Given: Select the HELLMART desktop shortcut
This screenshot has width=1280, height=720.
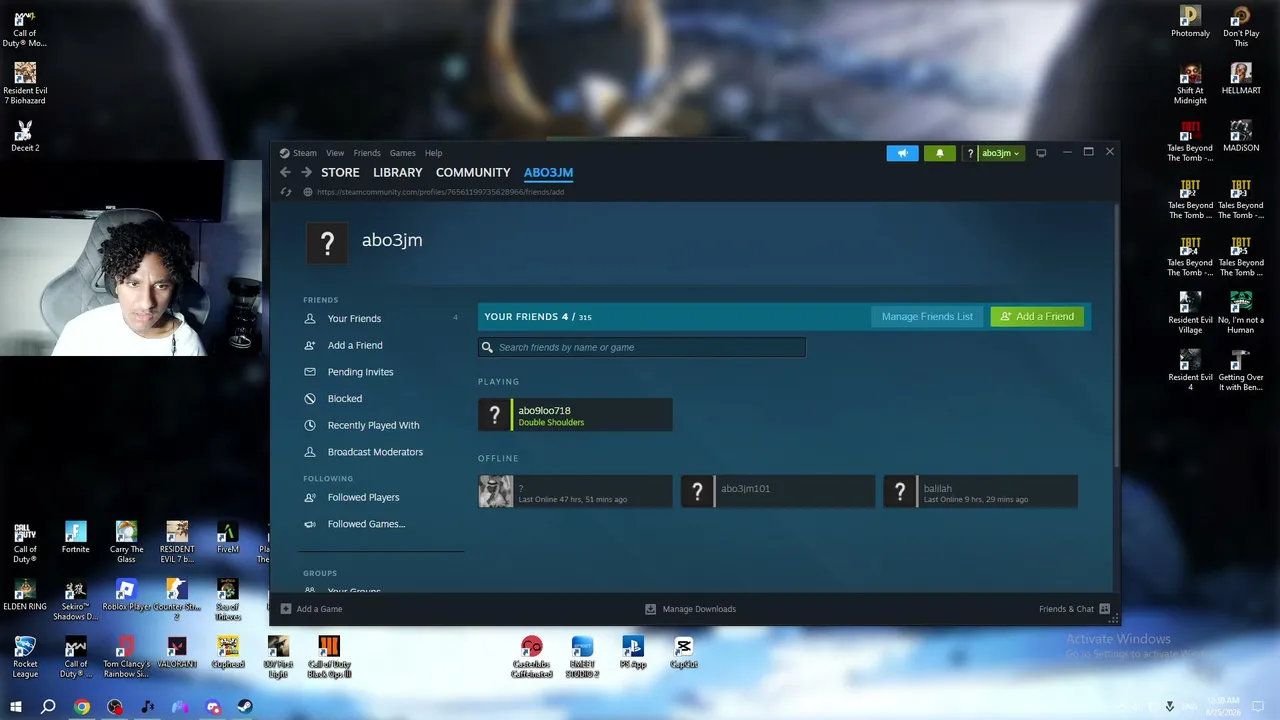Looking at the screenshot, I should tap(1241, 79).
